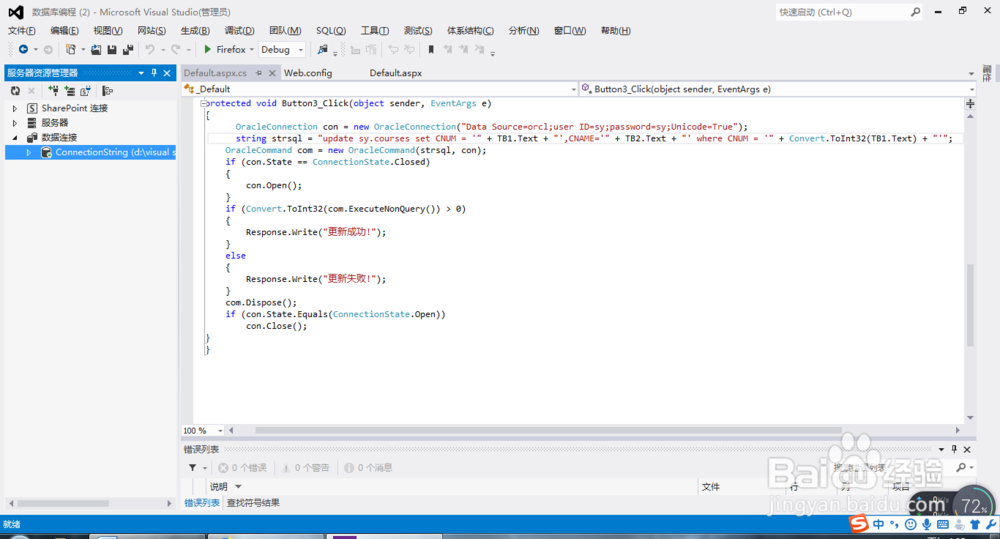Click Connect to Database icon in Server Explorer
This screenshot has height=539, width=1000.
click(x=53, y=91)
